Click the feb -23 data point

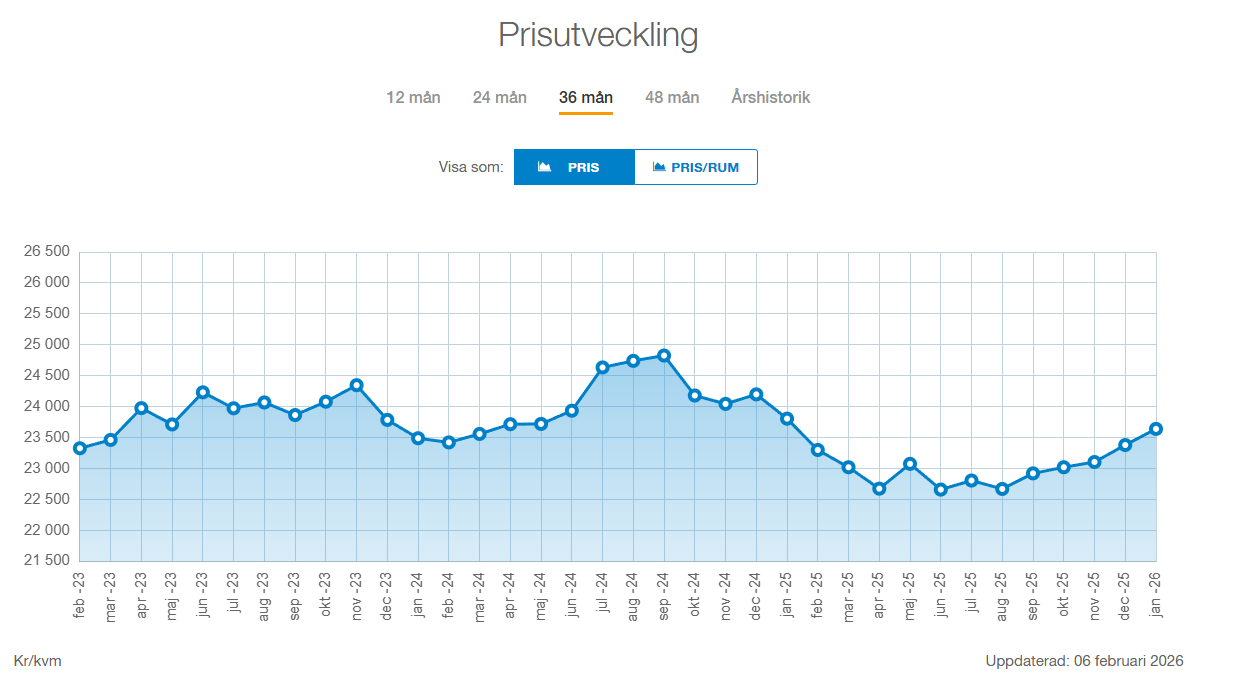80,448
